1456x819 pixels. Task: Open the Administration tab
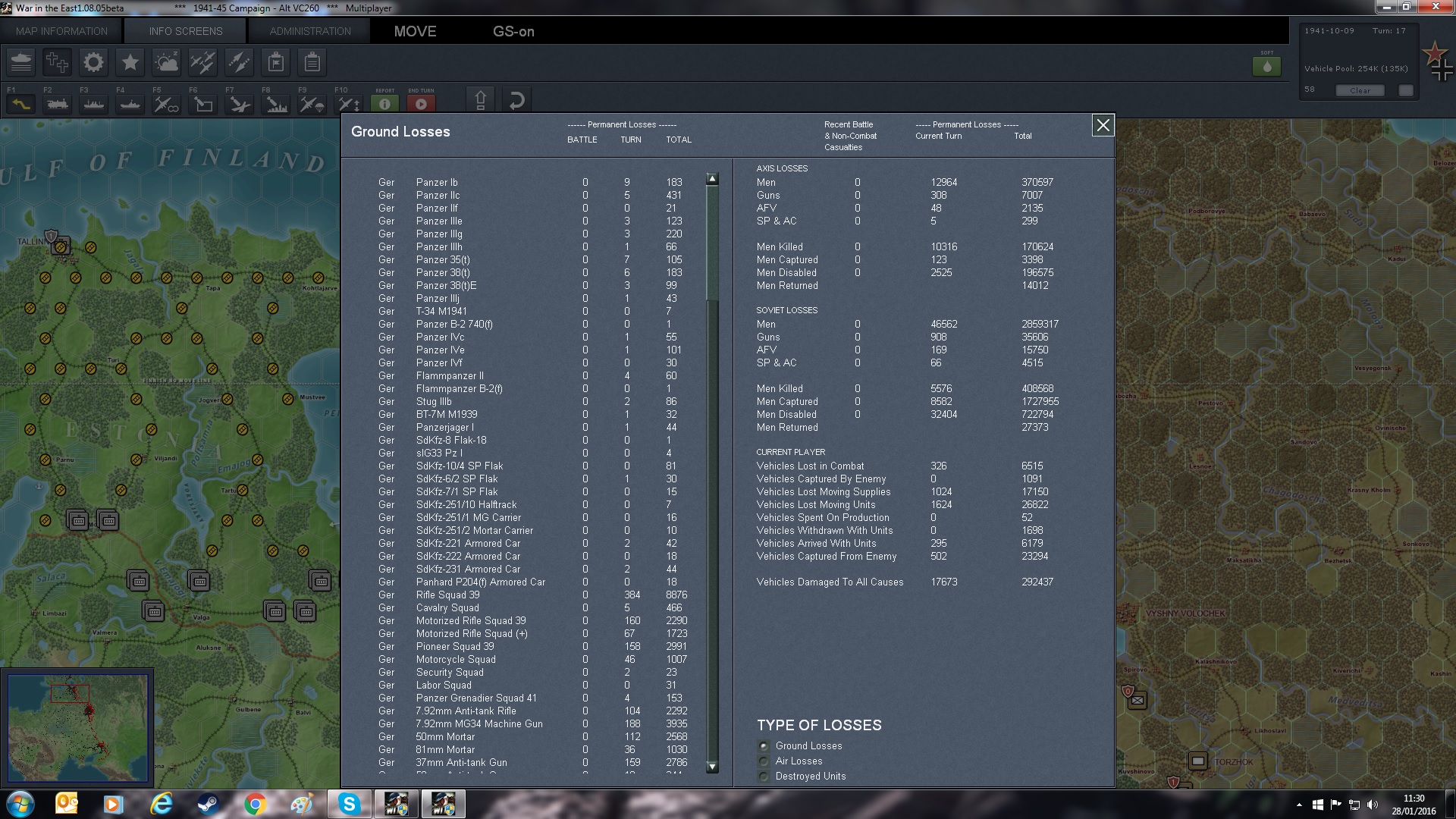tap(310, 31)
